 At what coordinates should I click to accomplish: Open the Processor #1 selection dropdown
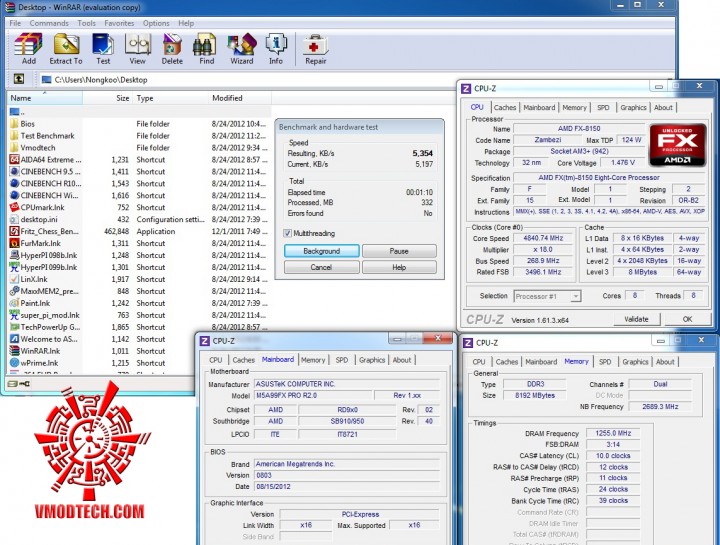point(547,296)
